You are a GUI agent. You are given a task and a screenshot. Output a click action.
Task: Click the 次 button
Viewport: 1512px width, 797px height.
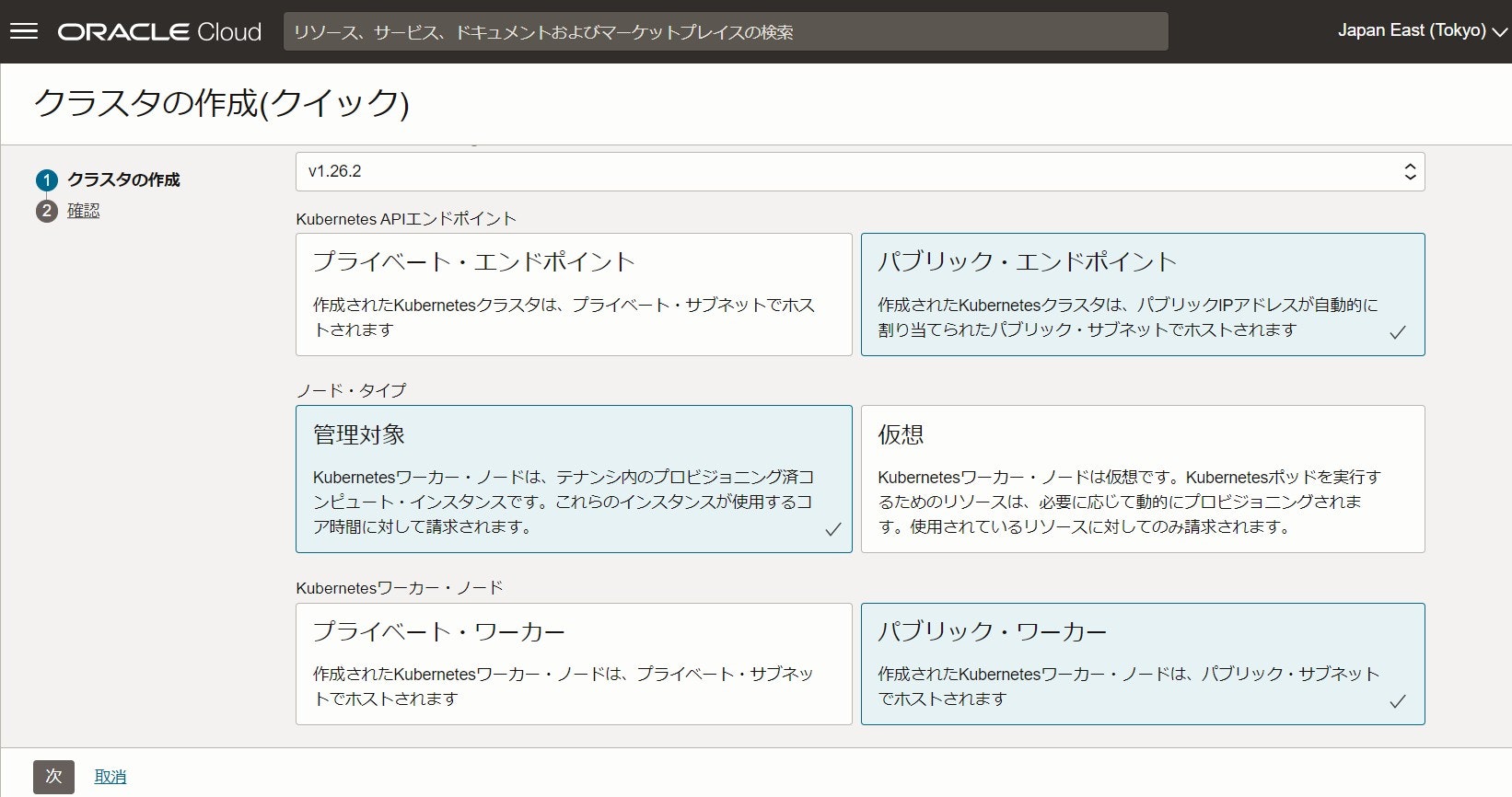point(53,777)
